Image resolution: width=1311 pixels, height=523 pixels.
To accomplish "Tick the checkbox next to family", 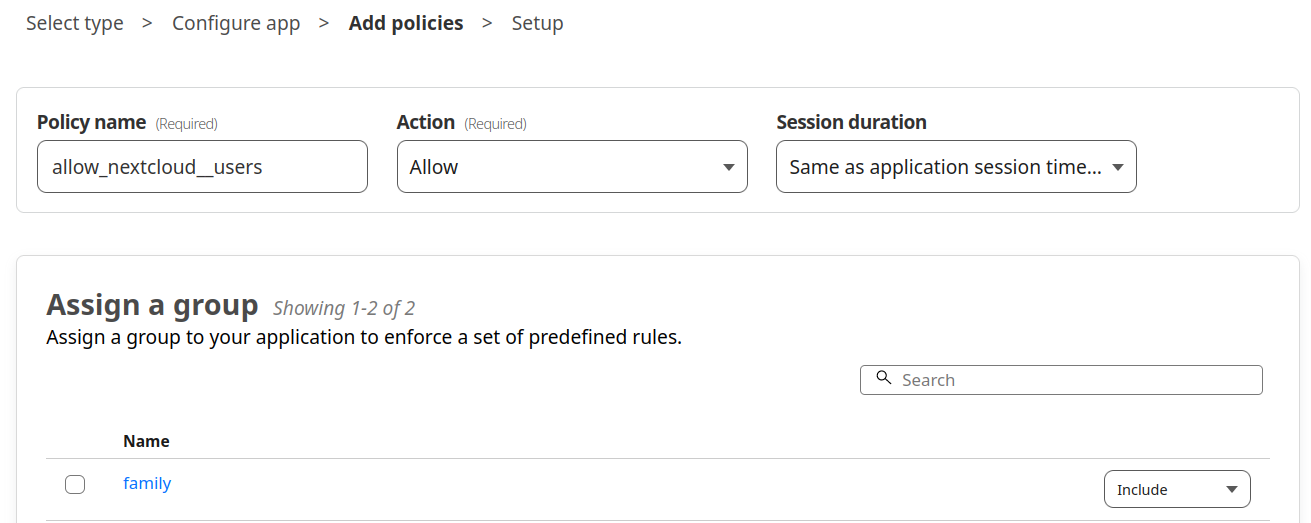I will pyautogui.click(x=75, y=485).
